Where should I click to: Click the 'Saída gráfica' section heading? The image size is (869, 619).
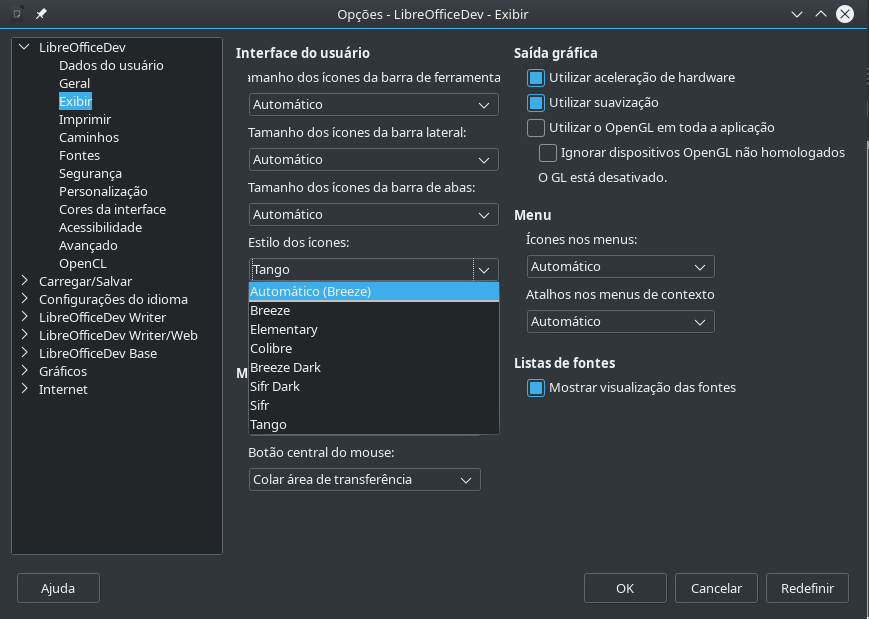point(555,53)
